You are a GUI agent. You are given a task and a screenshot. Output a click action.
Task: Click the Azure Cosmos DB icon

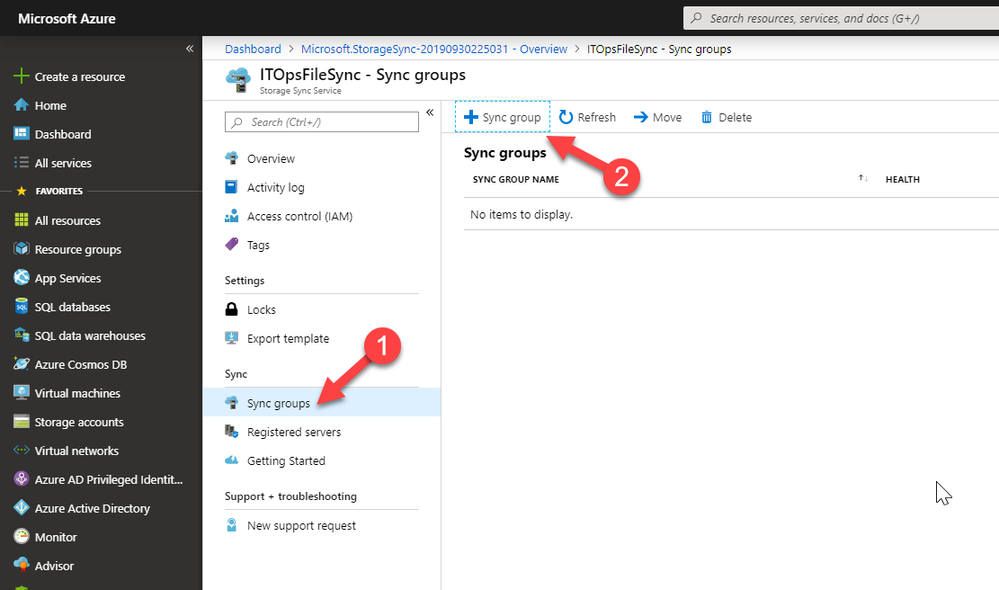tap(21, 364)
